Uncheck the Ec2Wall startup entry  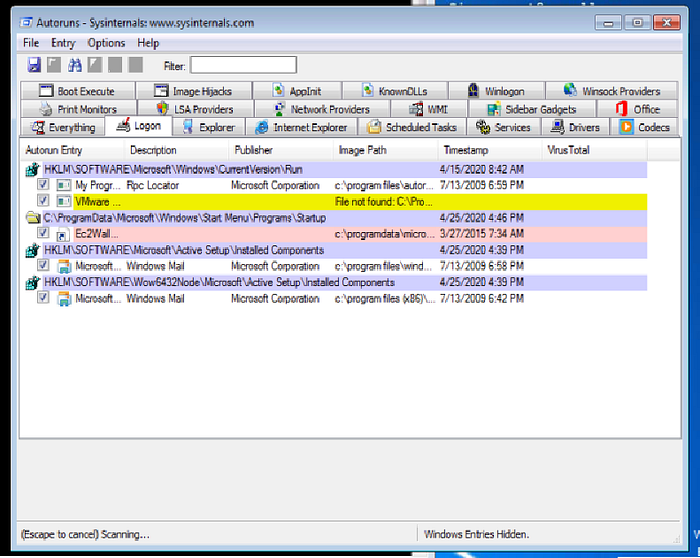43,233
